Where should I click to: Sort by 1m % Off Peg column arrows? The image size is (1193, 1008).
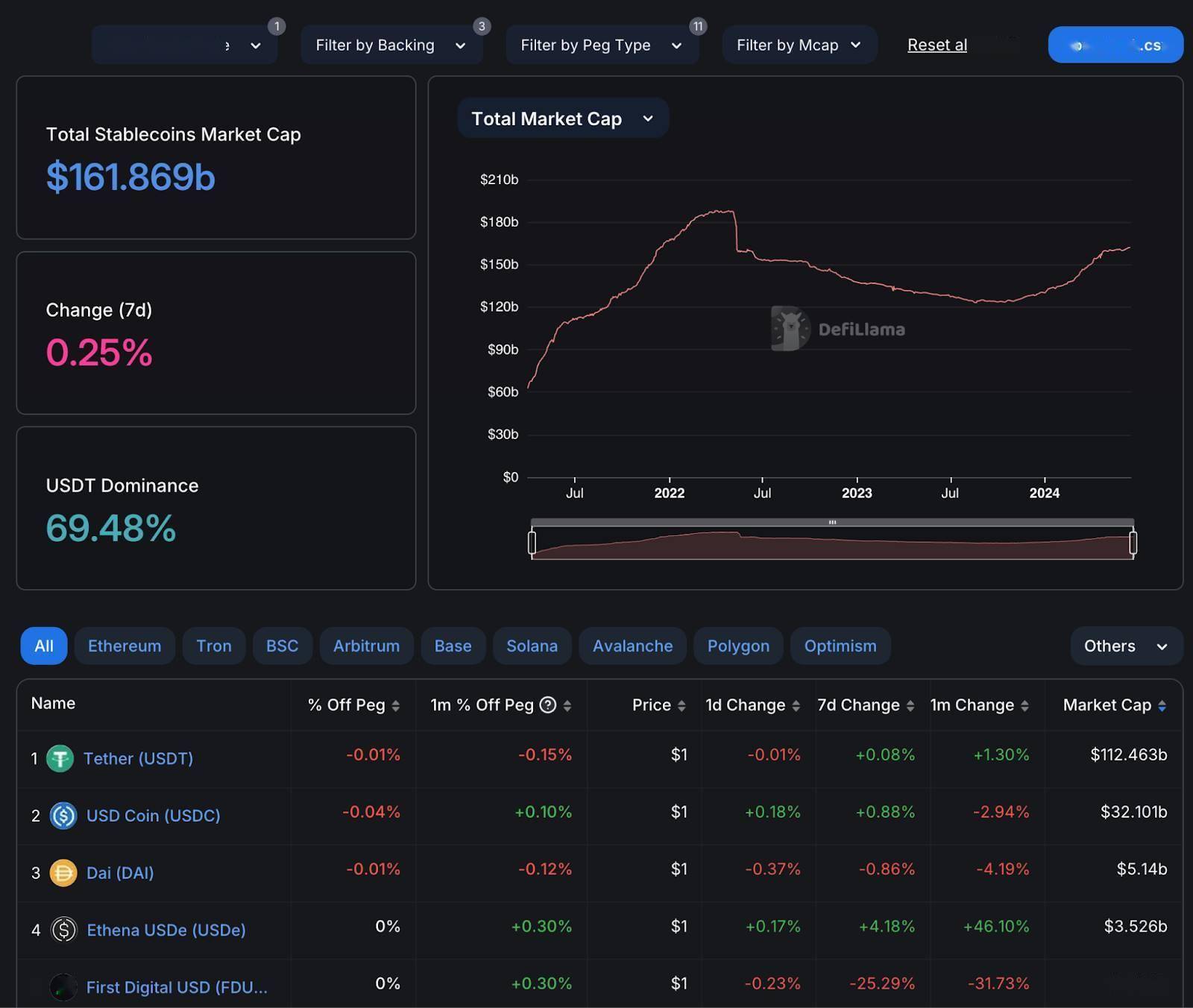pos(567,705)
